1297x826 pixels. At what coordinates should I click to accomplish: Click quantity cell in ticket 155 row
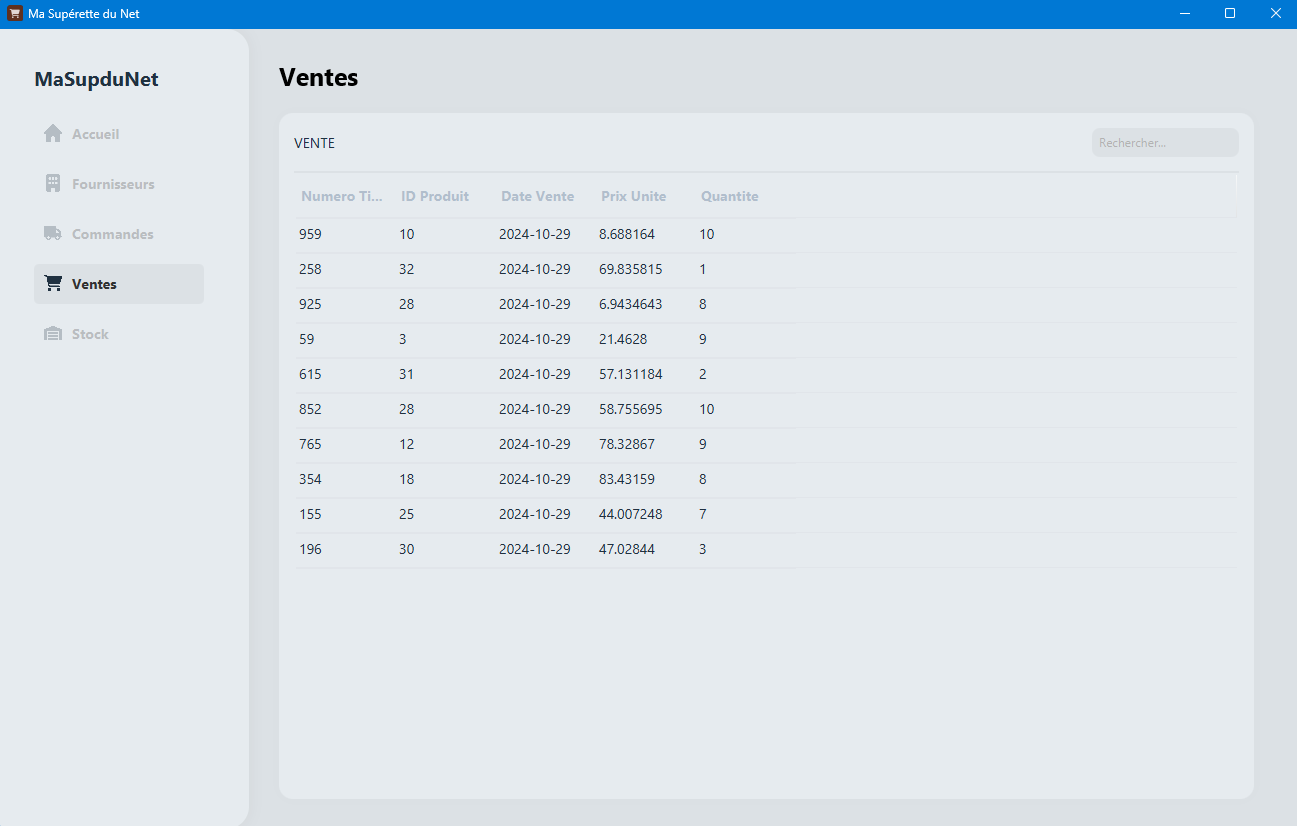[745, 514]
